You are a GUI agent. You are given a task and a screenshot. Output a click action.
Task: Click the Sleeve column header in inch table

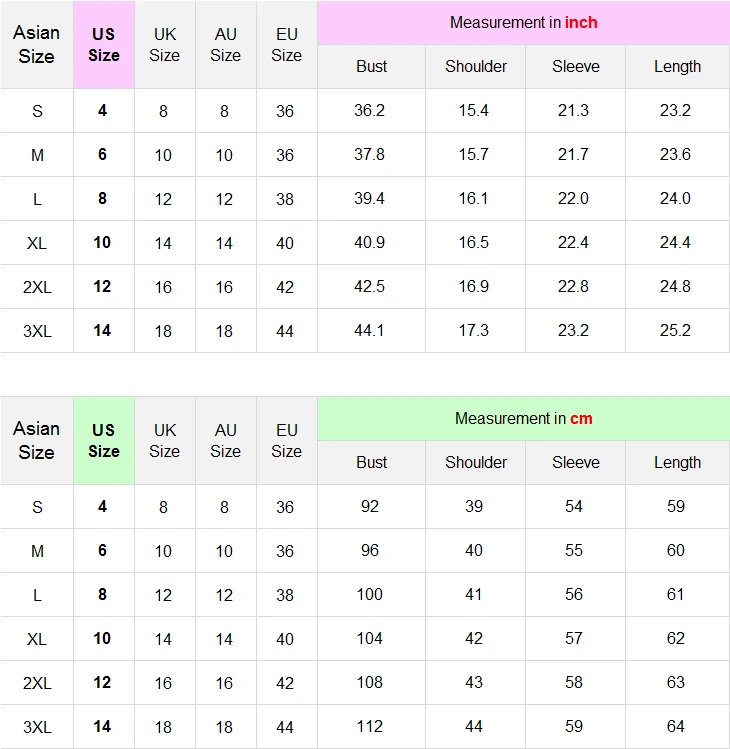click(x=576, y=66)
